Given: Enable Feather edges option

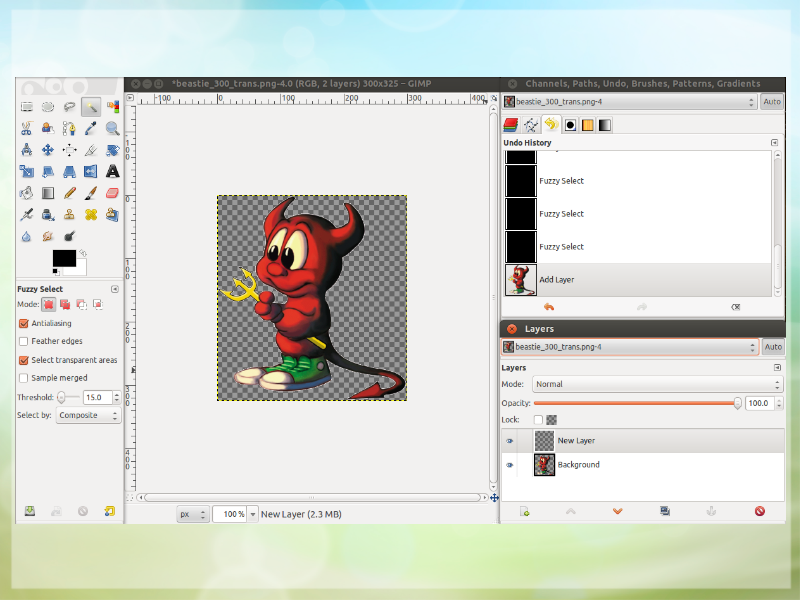Looking at the screenshot, I should 23,341.
